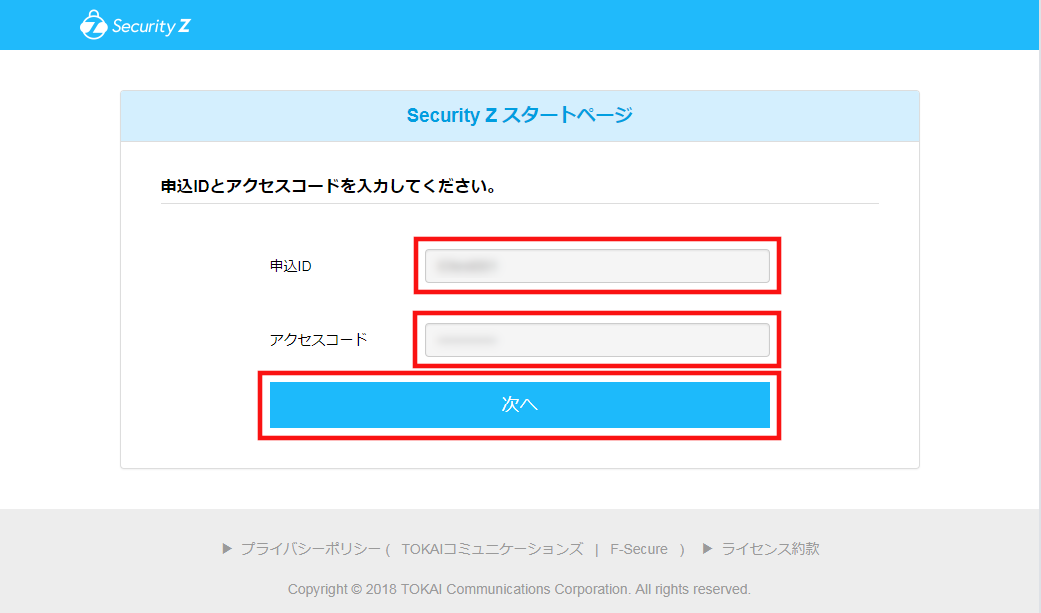The image size is (1041, 613).
Task: Click the アクセスコード input field
Action: click(x=597, y=339)
